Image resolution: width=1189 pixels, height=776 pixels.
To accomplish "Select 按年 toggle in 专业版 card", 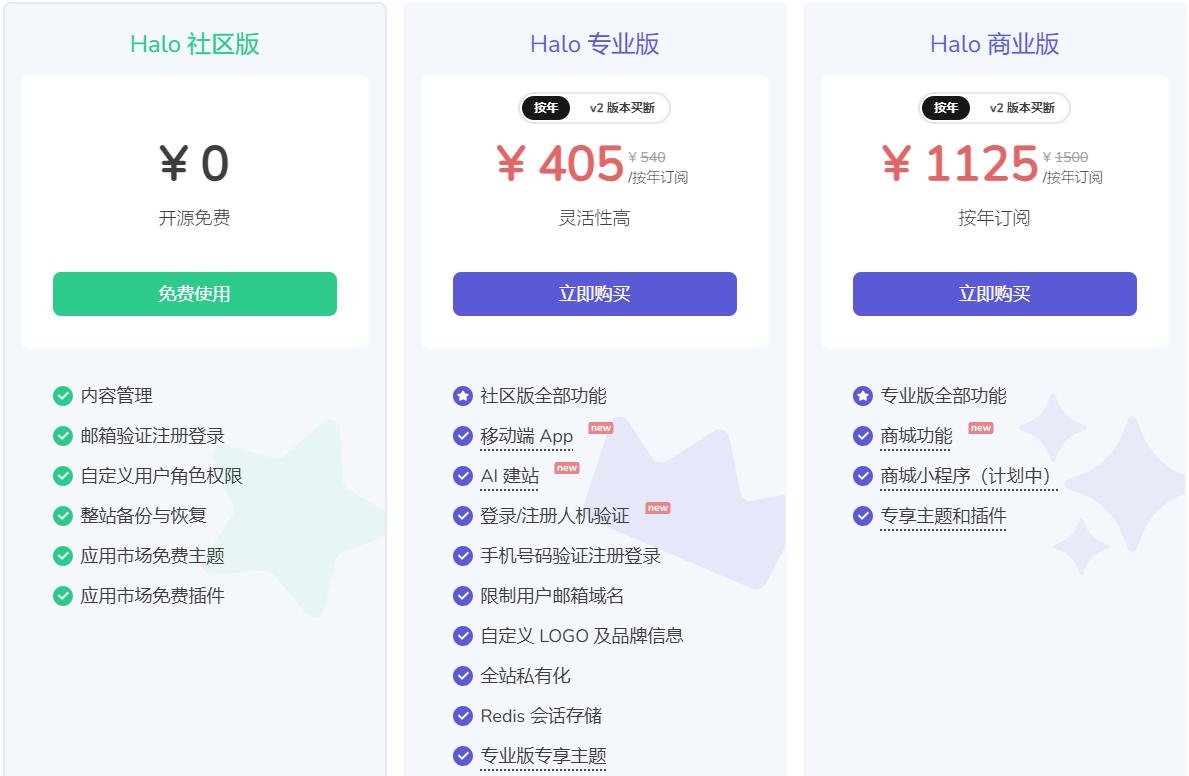I will [x=546, y=108].
